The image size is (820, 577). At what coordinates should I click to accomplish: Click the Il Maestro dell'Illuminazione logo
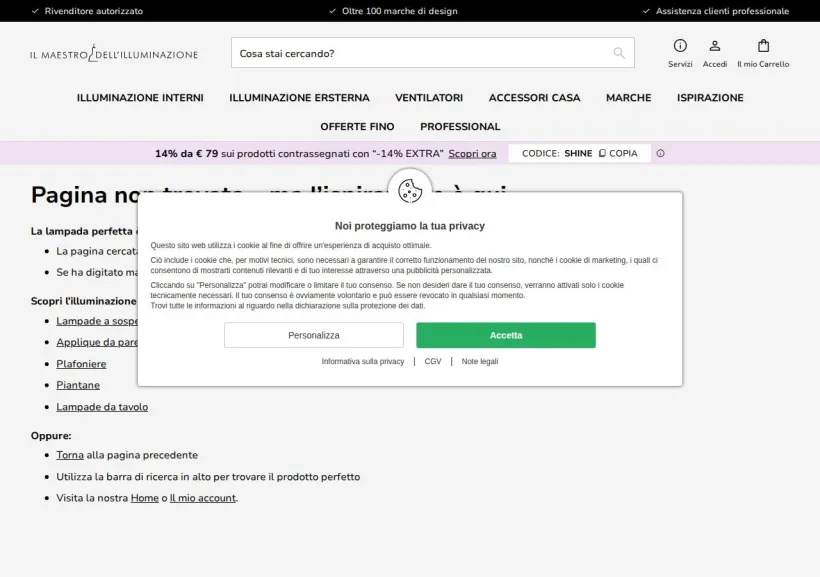(x=114, y=53)
